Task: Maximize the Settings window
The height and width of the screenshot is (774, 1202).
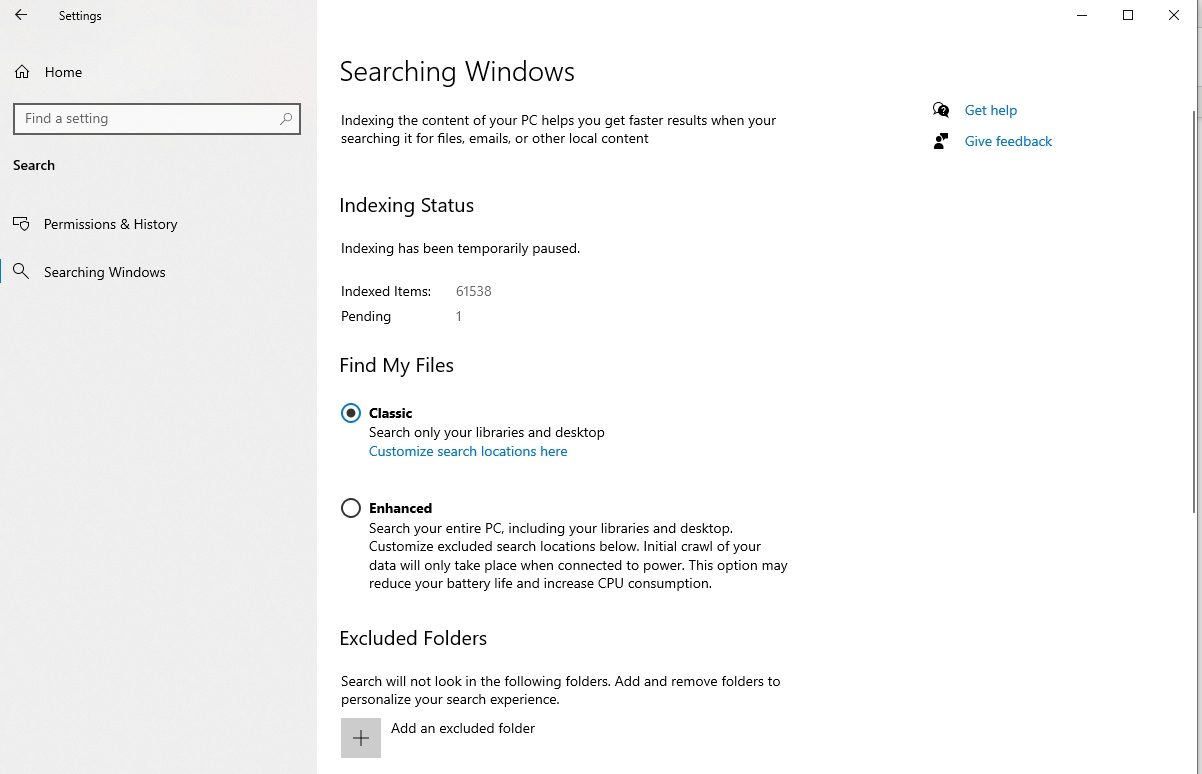Action: [1128, 15]
